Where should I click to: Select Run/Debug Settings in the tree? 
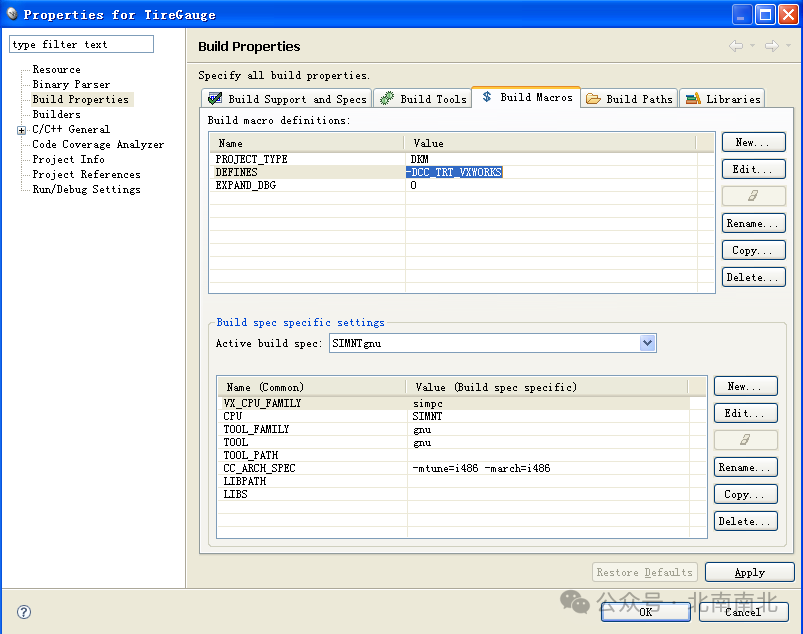87,189
